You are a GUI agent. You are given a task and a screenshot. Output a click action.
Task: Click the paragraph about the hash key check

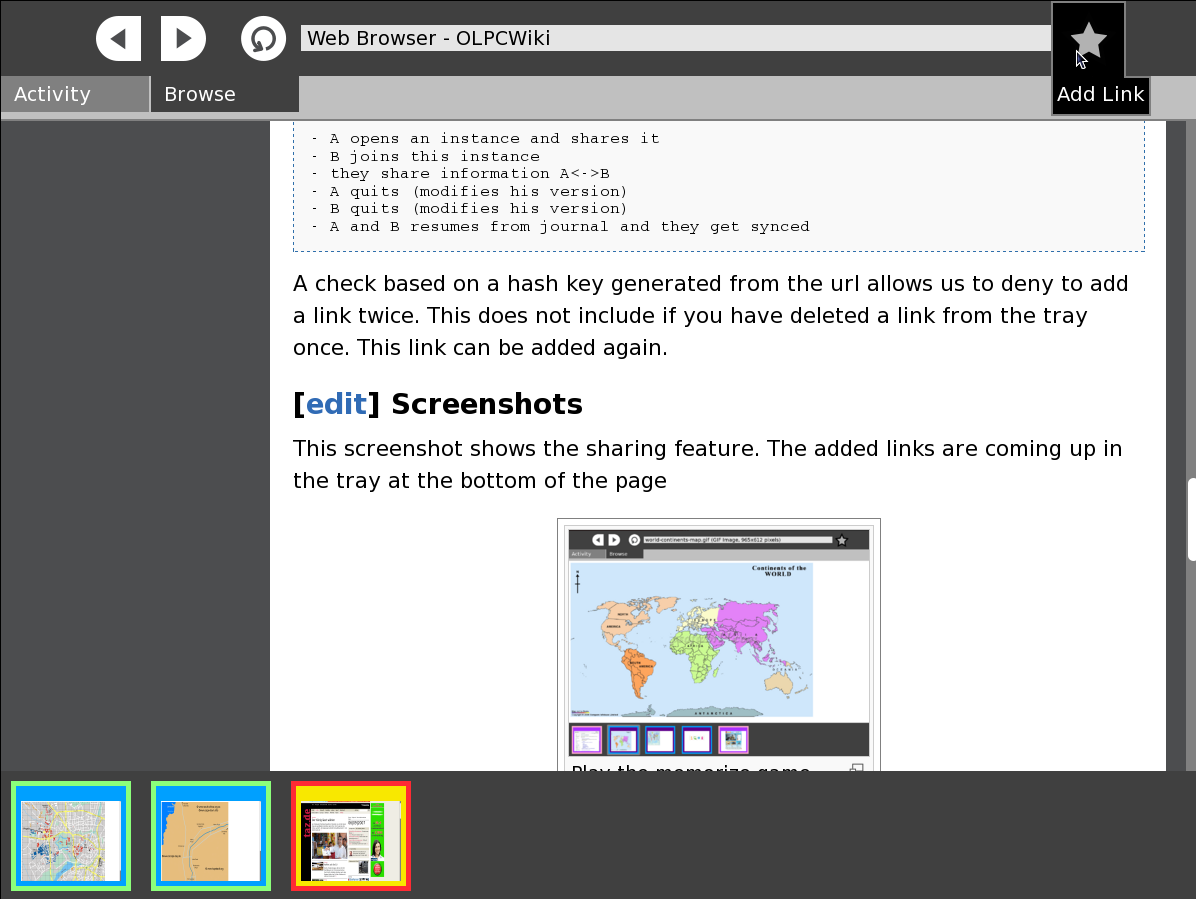[x=710, y=315]
